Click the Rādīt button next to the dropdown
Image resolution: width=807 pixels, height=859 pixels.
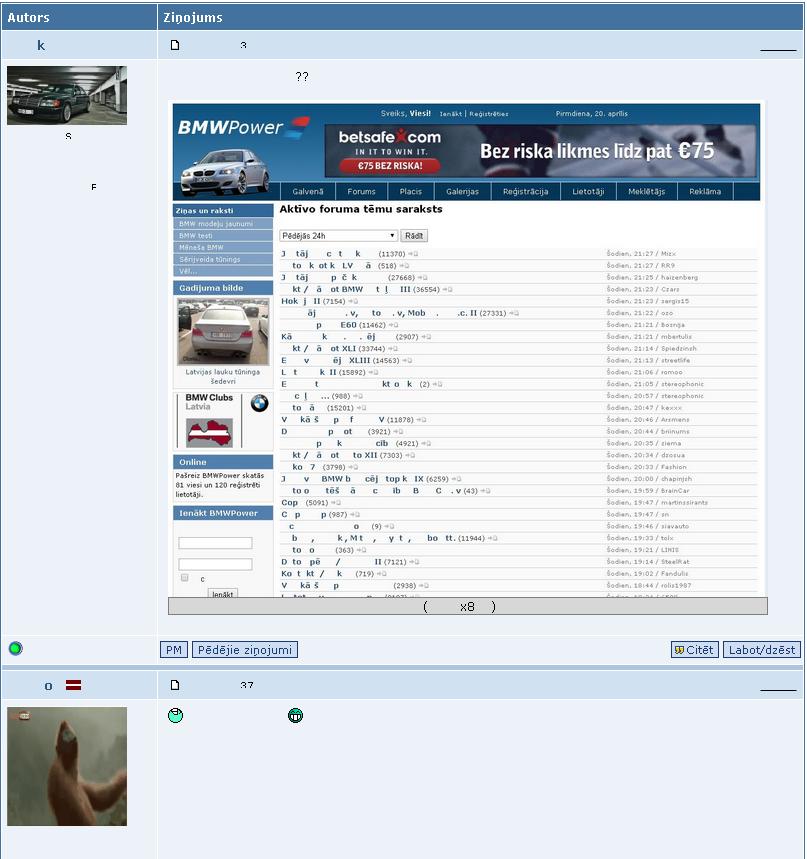click(414, 236)
